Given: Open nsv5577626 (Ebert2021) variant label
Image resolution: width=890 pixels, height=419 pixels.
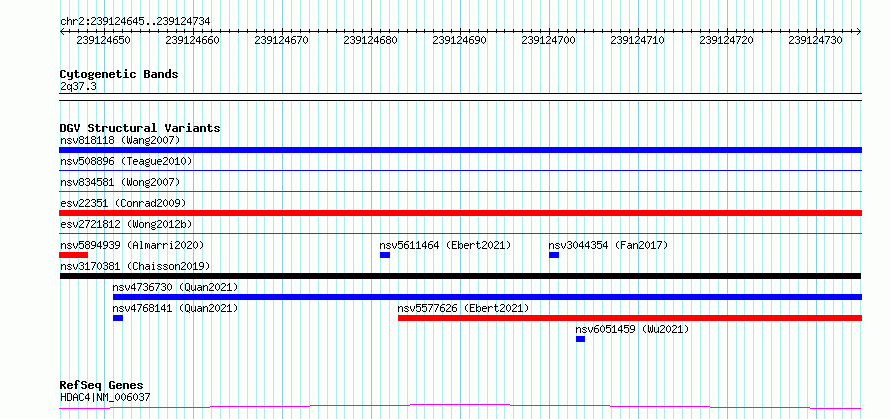Looking at the screenshot, I should 463,308.
